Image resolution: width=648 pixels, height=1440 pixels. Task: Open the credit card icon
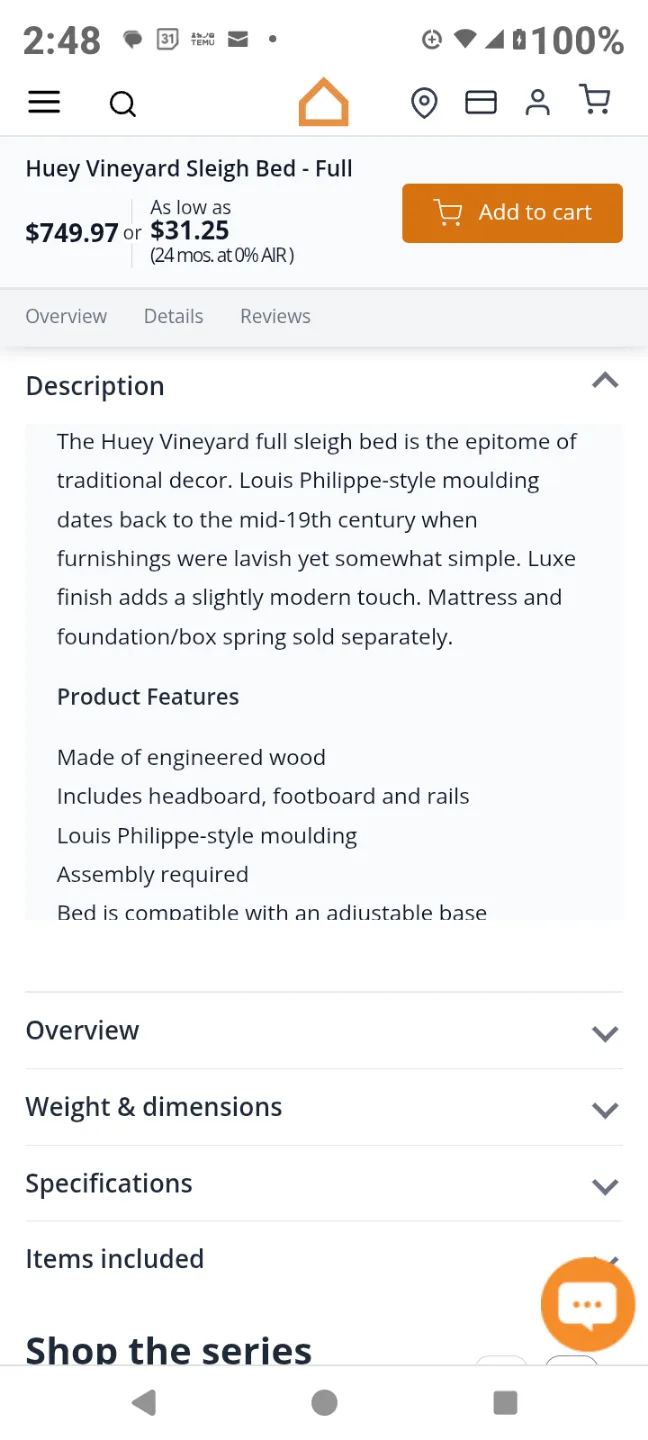[x=480, y=101]
